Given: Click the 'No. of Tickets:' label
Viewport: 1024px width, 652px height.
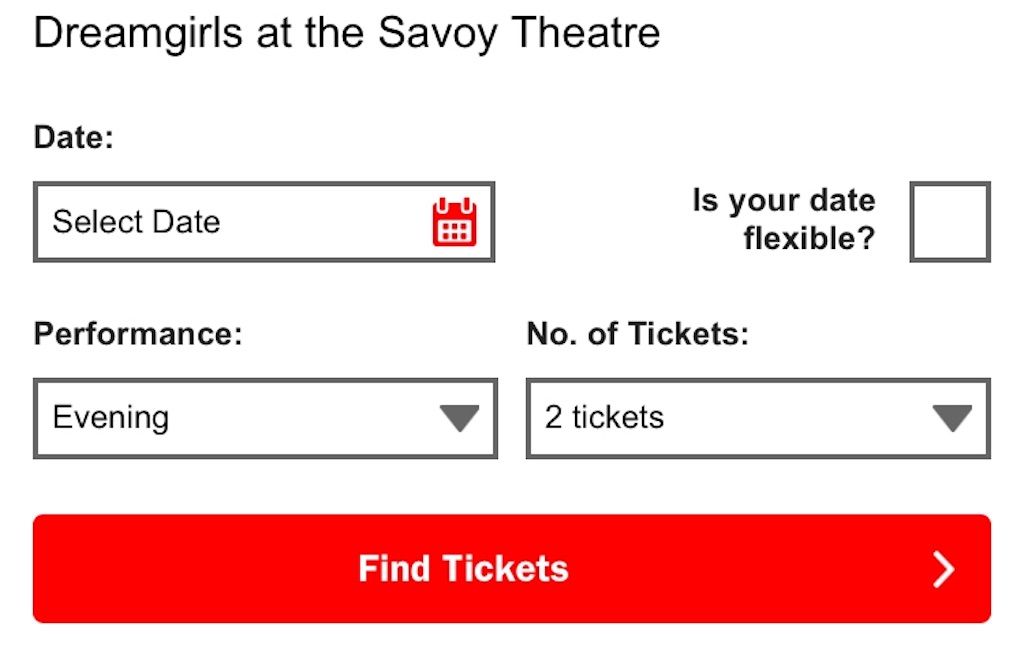Looking at the screenshot, I should (638, 334).
